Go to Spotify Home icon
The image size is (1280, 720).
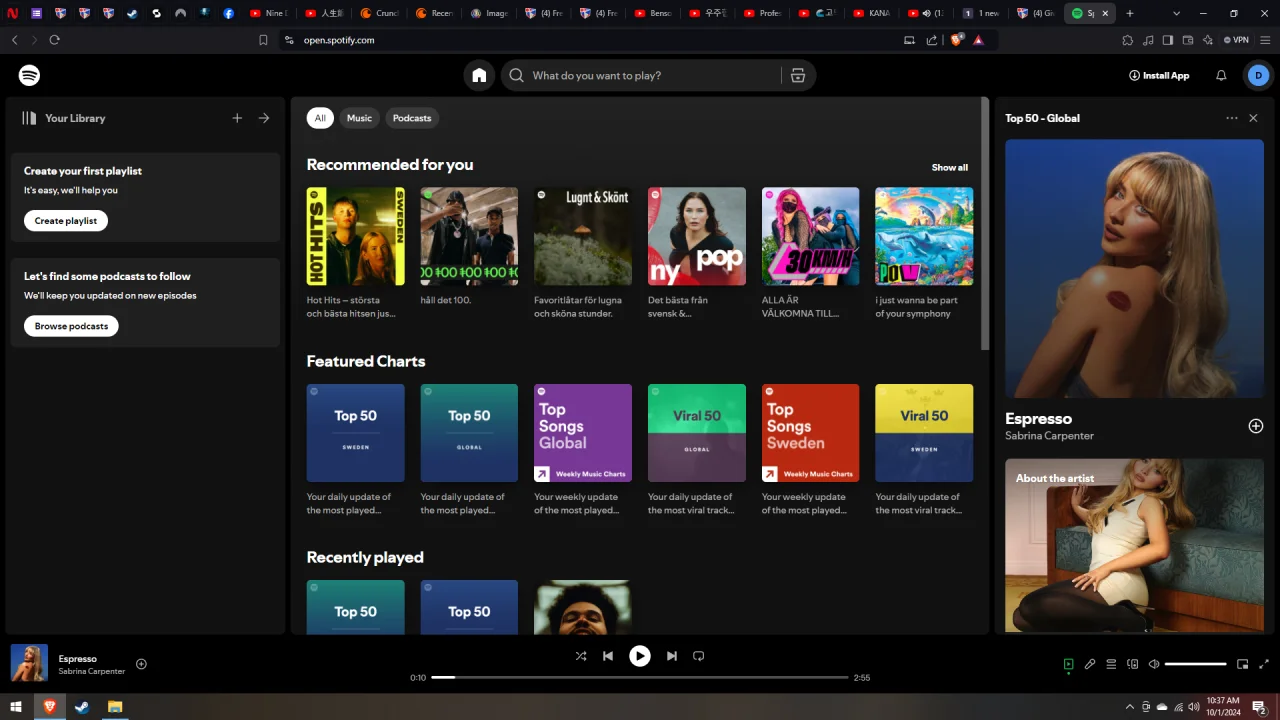click(x=479, y=75)
